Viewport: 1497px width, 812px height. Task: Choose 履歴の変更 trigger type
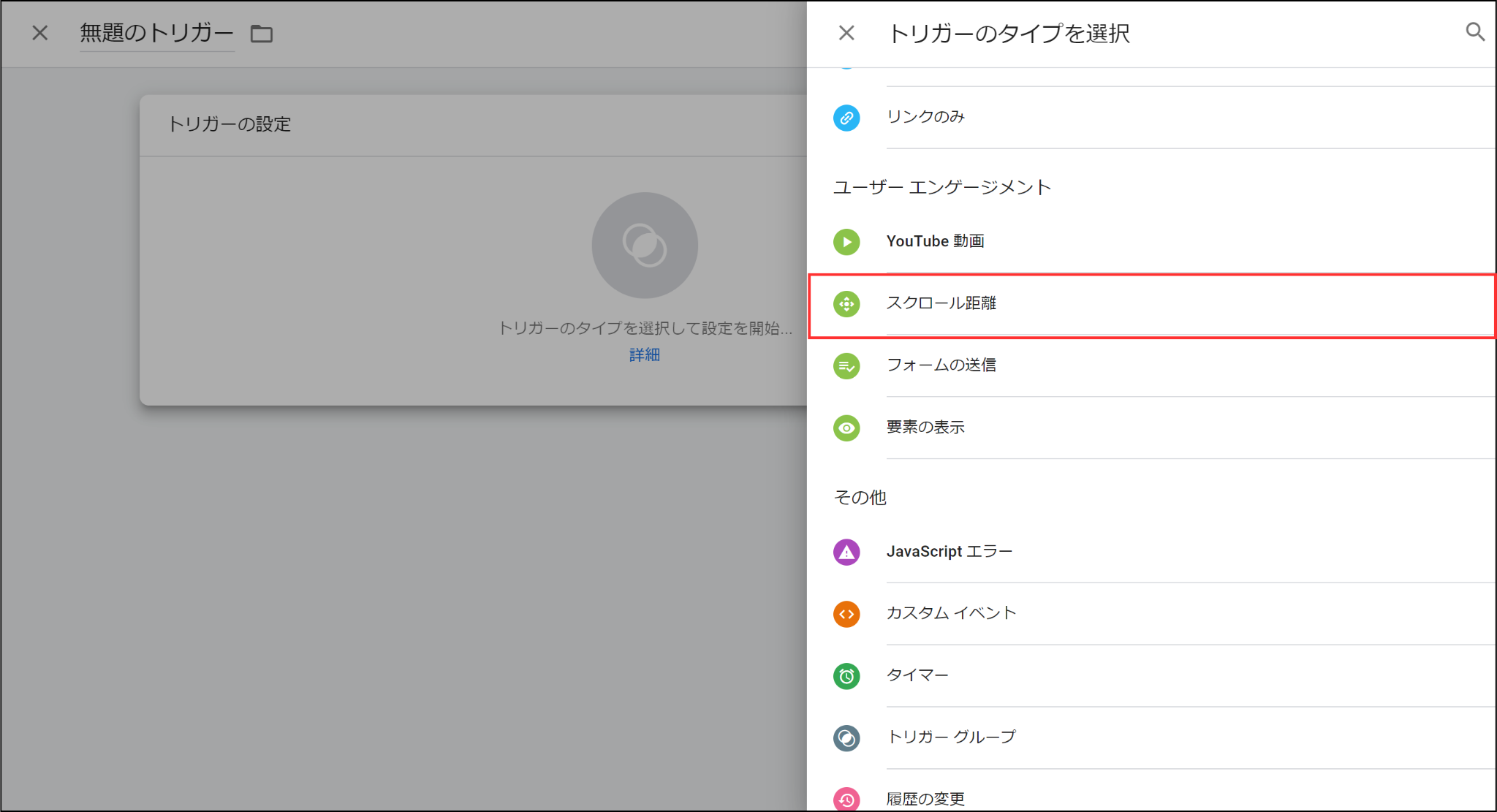(x=1152, y=791)
